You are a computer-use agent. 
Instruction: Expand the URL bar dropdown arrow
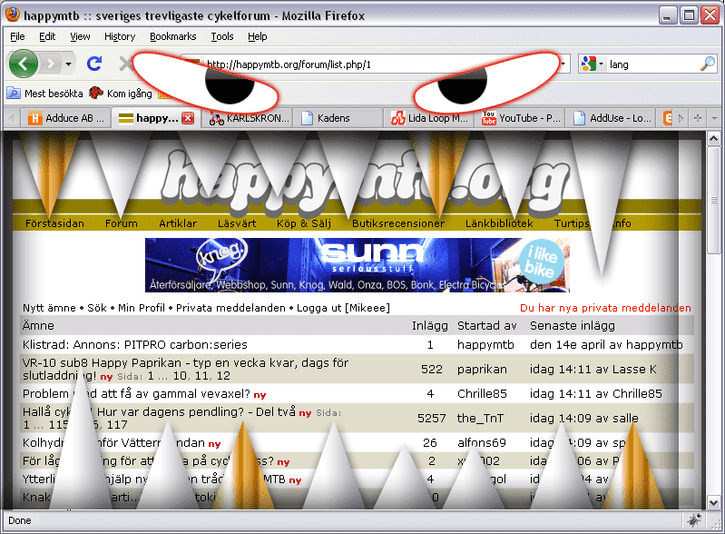(x=564, y=64)
